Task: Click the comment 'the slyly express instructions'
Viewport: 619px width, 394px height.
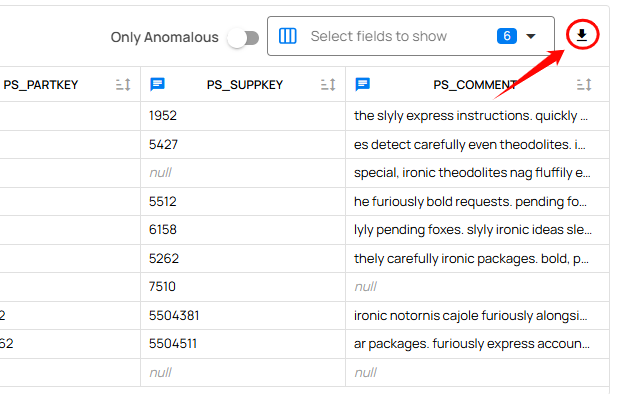Action: 471,116
